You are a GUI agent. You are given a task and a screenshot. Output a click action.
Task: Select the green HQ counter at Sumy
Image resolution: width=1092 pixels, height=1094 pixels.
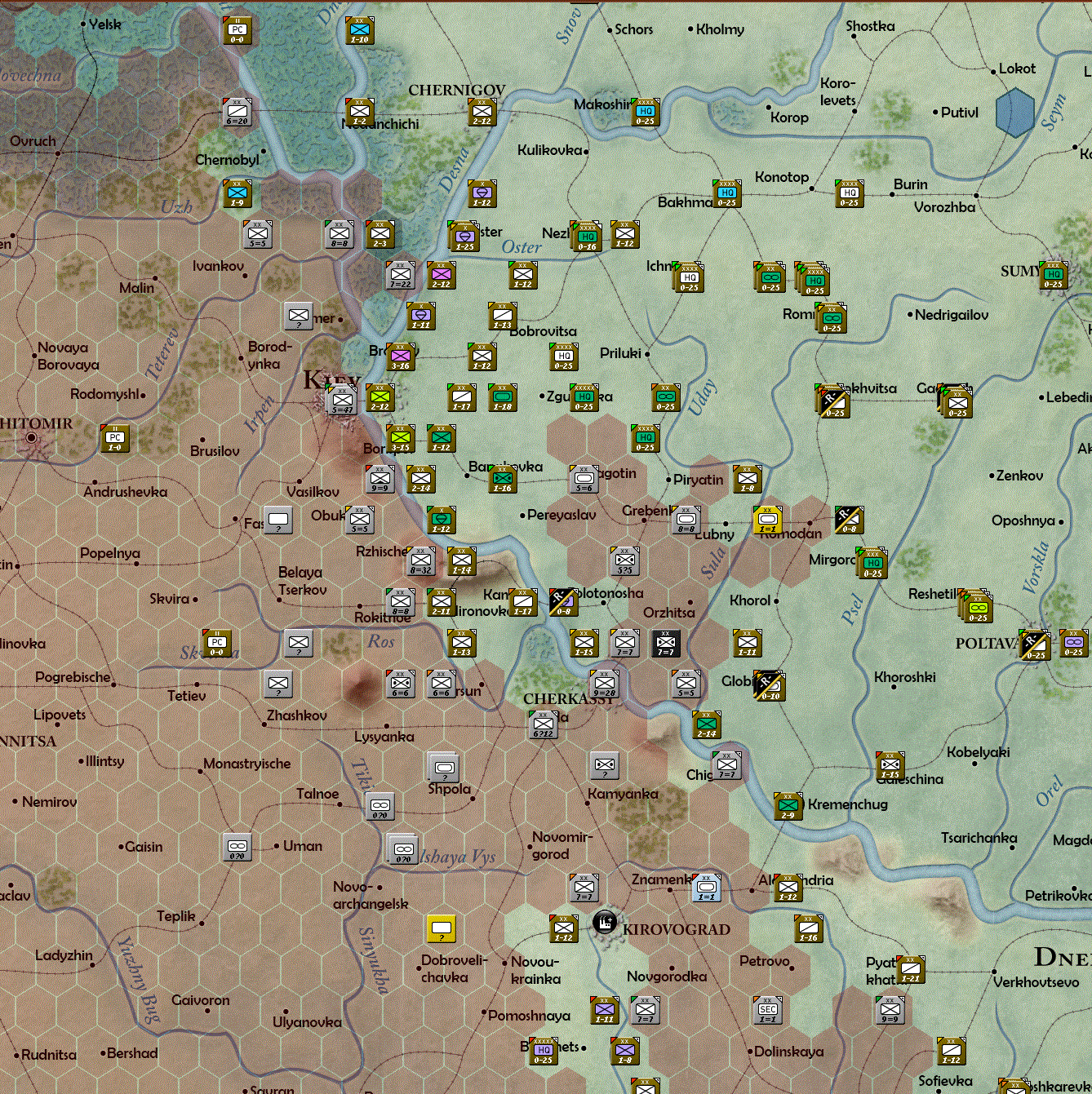(x=1054, y=275)
